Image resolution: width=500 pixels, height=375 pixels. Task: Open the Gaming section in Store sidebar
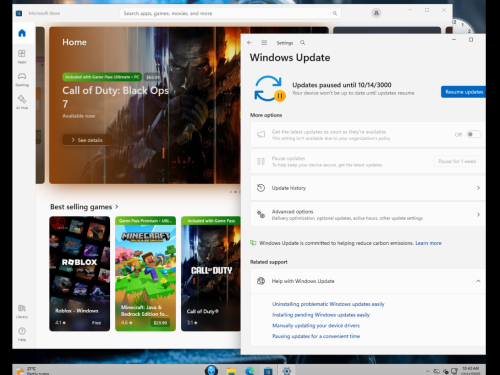tap(22, 79)
